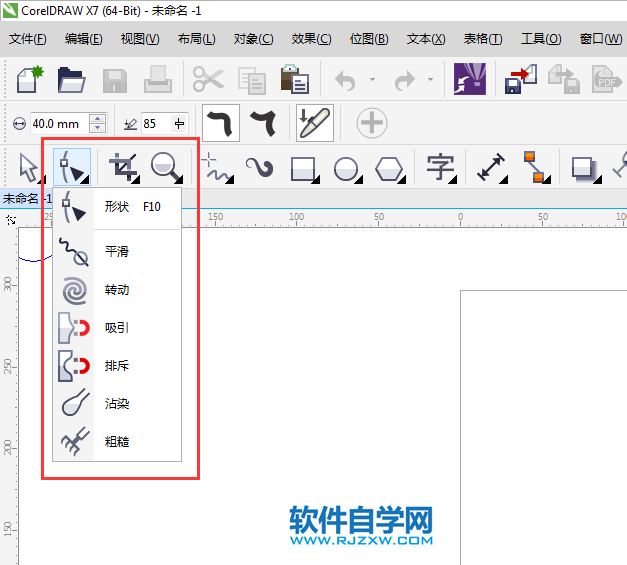The width and height of the screenshot is (627, 565).
Task: Click the round plus button on property bar
Action: (372, 123)
